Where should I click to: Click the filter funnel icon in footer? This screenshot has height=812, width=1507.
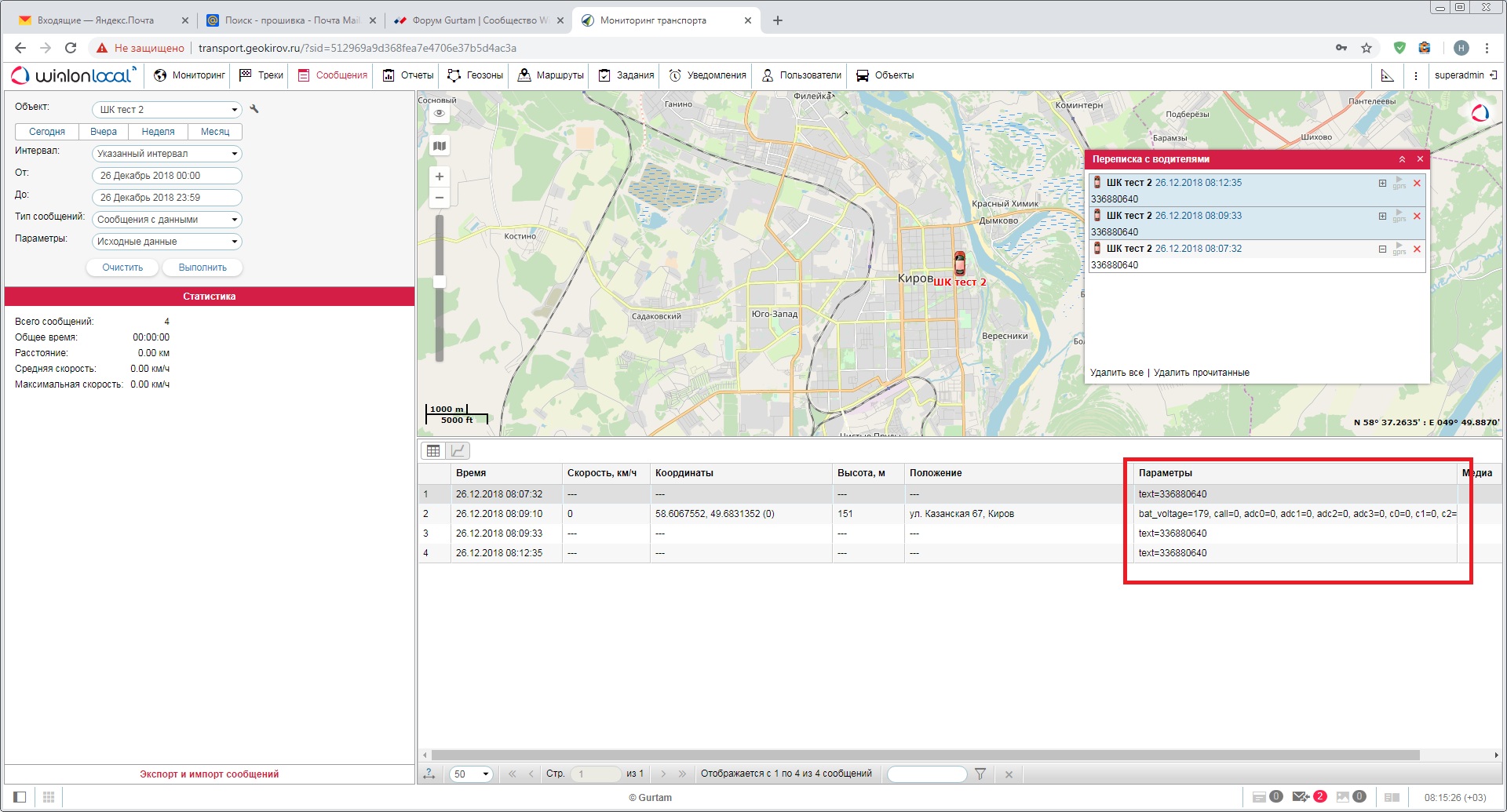[980, 774]
